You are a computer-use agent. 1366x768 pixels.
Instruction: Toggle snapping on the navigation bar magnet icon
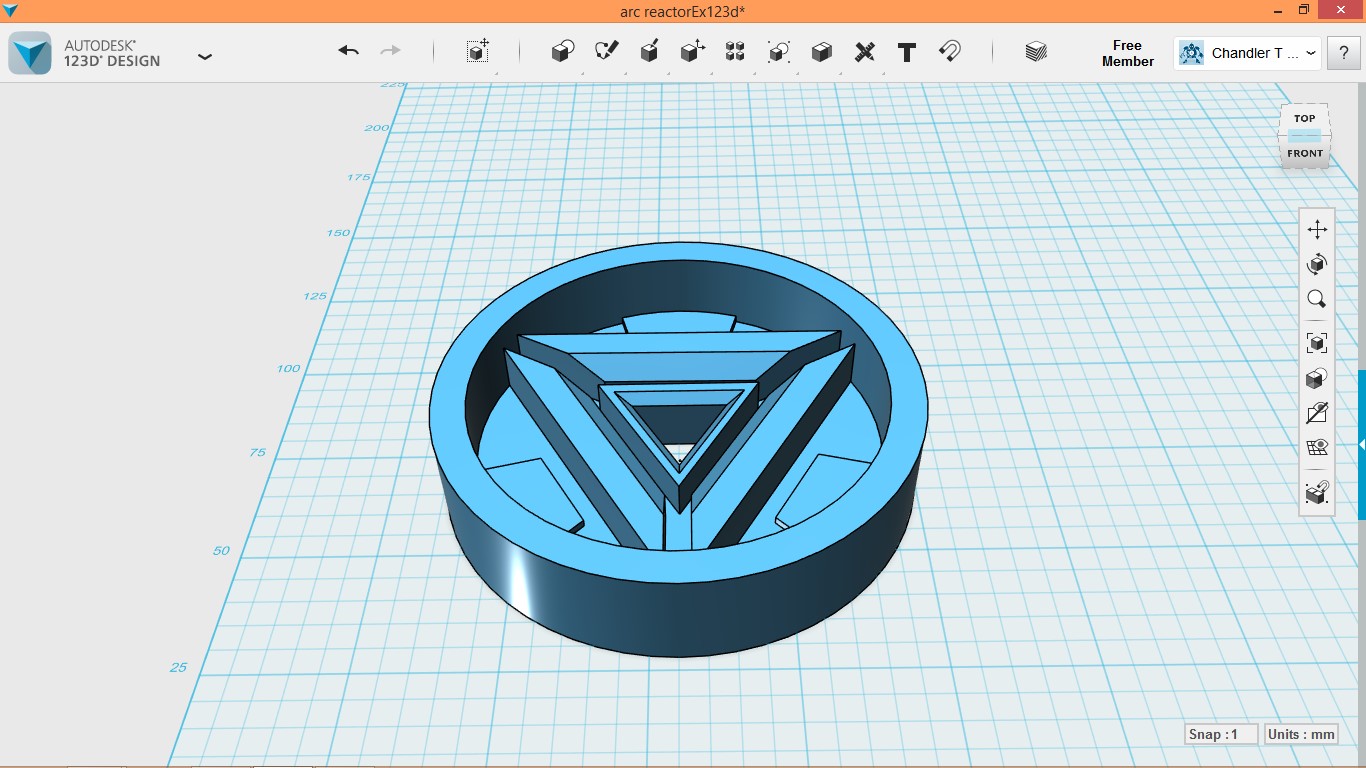pyautogui.click(x=1317, y=493)
